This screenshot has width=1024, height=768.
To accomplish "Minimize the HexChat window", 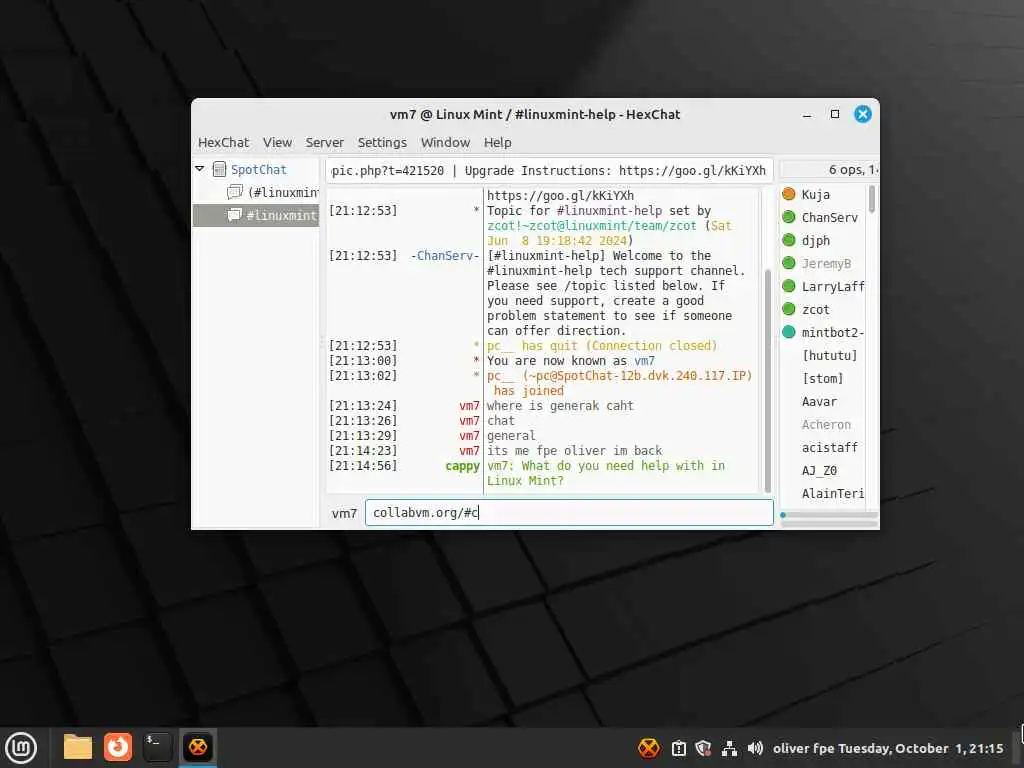I will pos(807,114).
